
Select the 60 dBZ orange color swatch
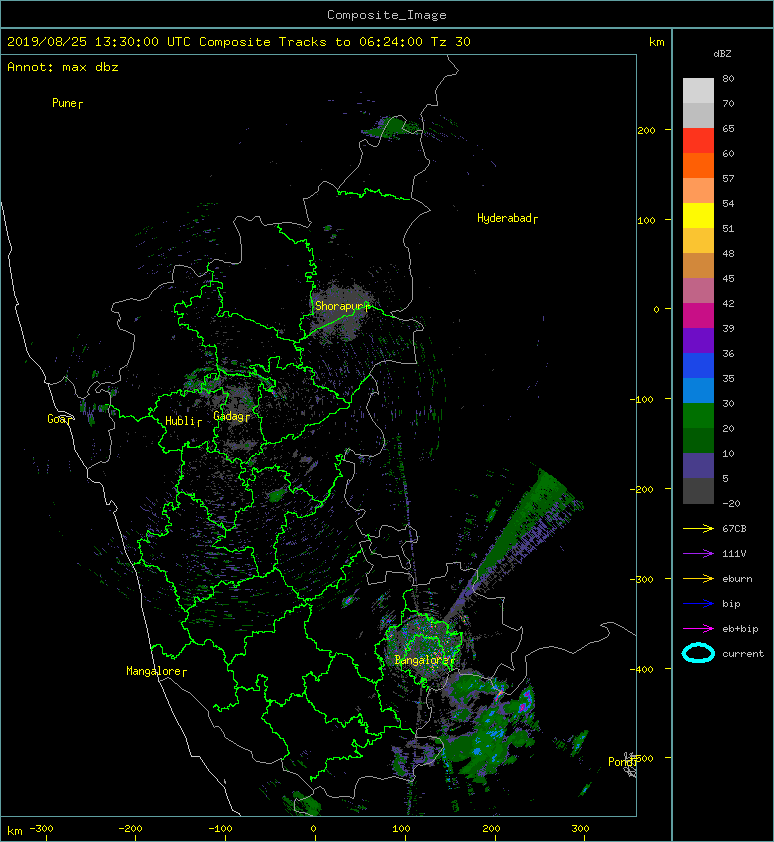pyautogui.click(x=698, y=165)
